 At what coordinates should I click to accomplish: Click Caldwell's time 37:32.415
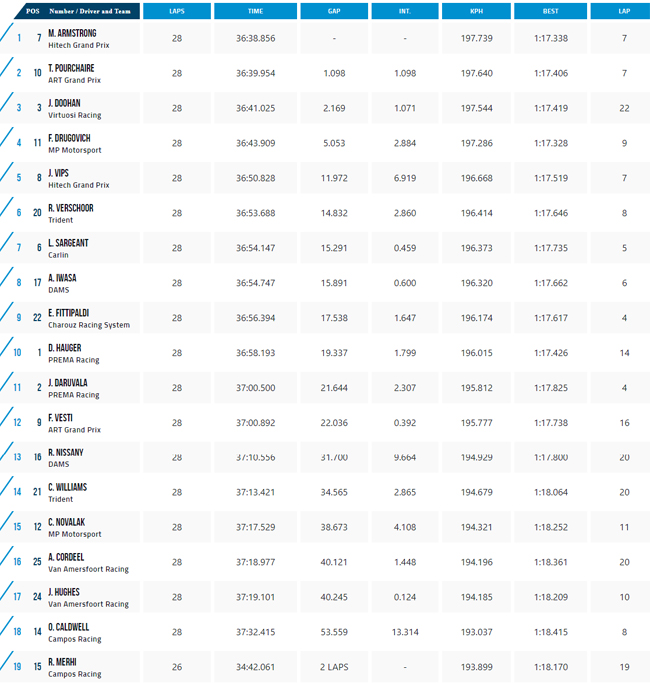255,632
